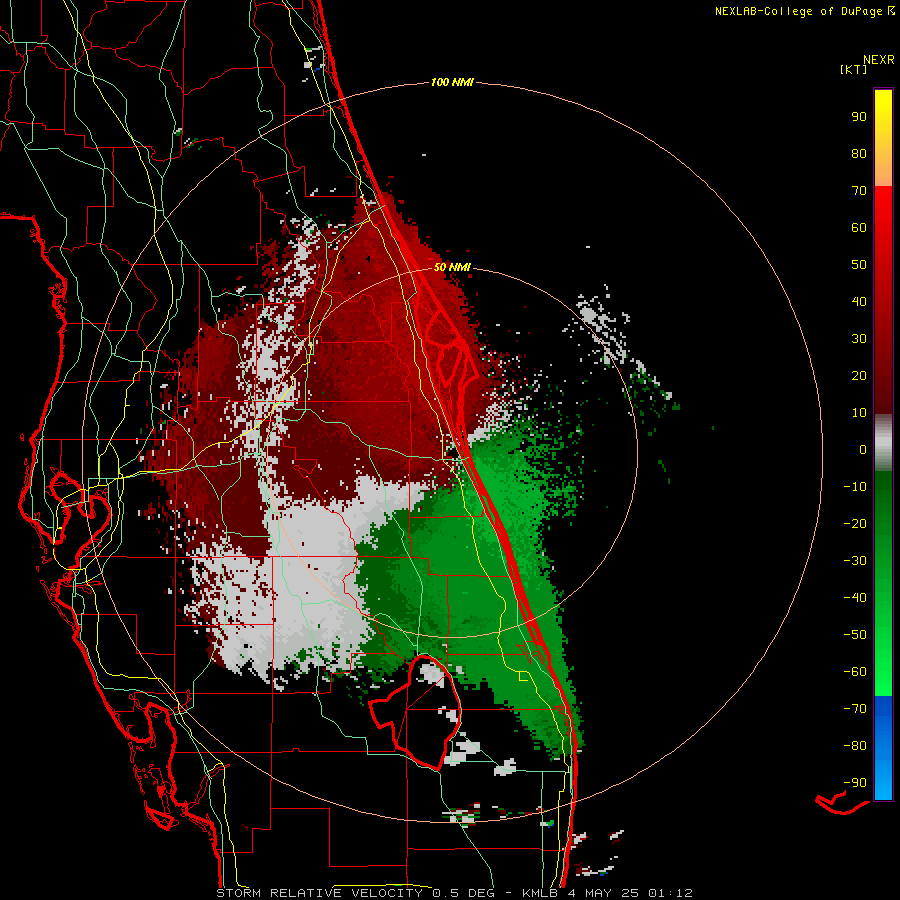Click the -10 value on the velocity scale
This screenshot has height=900, width=900.
point(855,487)
